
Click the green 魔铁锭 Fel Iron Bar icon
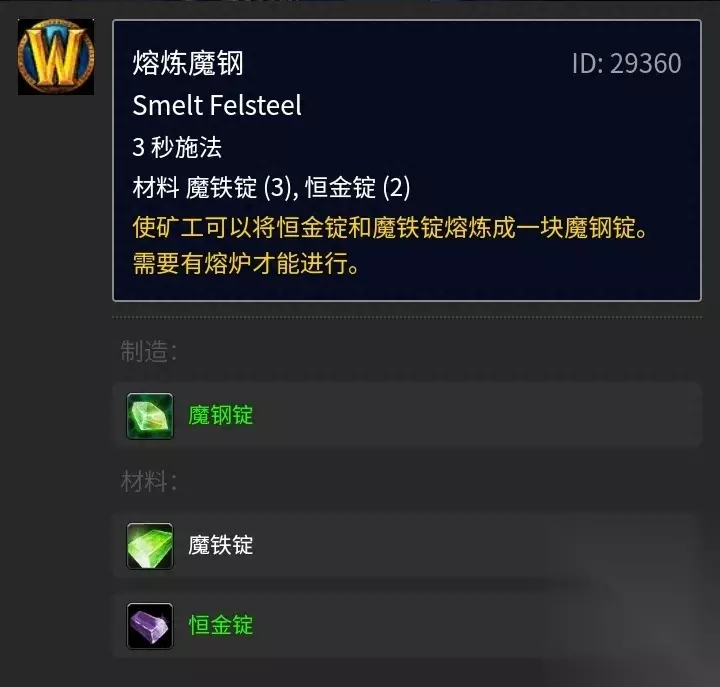tap(150, 546)
